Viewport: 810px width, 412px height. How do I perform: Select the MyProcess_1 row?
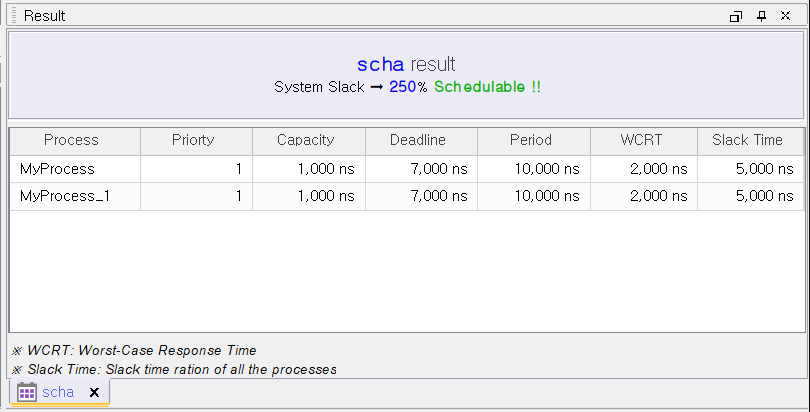(x=407, y=196)
